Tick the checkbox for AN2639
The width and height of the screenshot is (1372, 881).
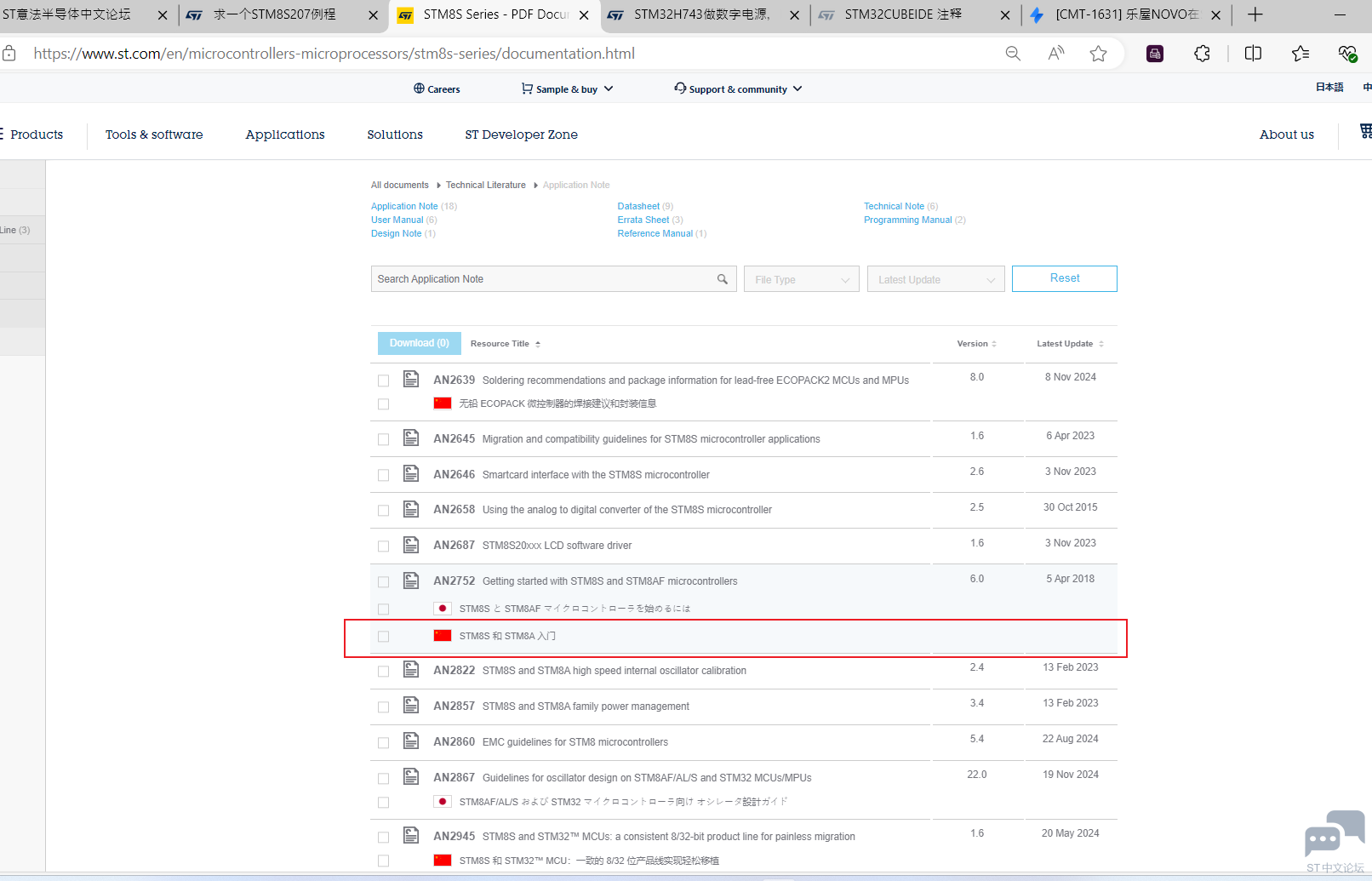(384, 380)
